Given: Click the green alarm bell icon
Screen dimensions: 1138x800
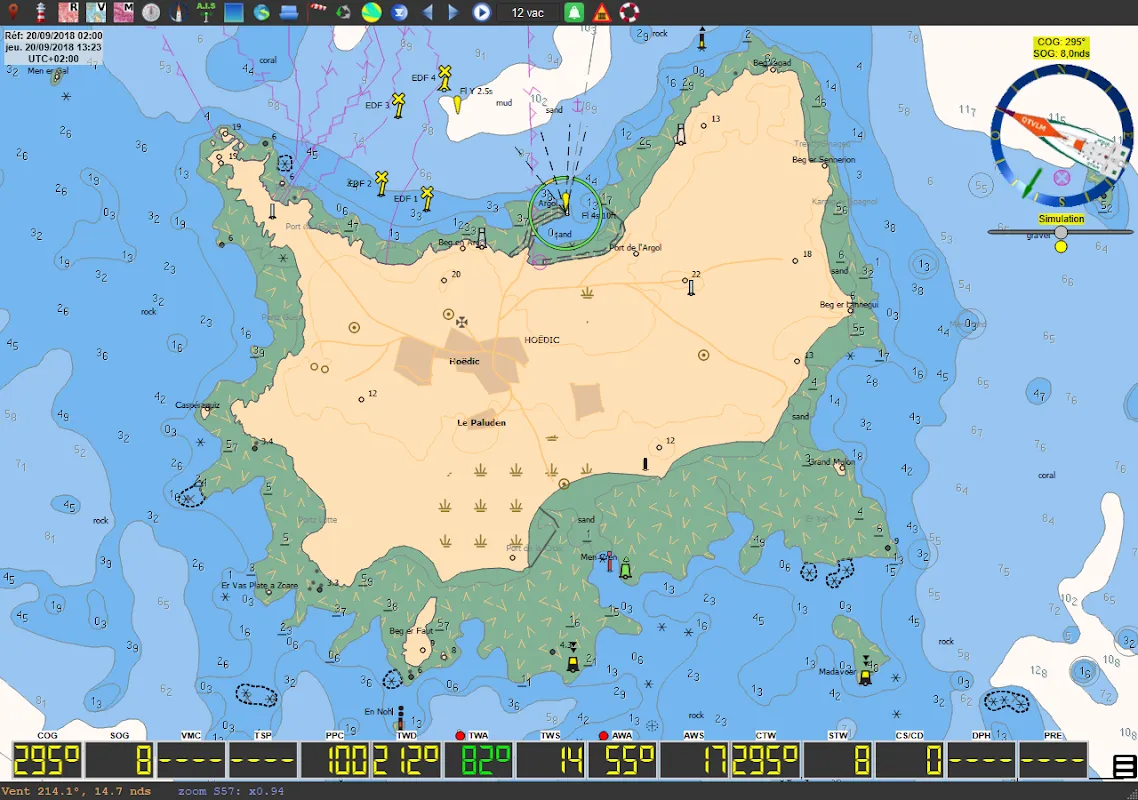Looking at the screenshot, I should coord(574,12).
